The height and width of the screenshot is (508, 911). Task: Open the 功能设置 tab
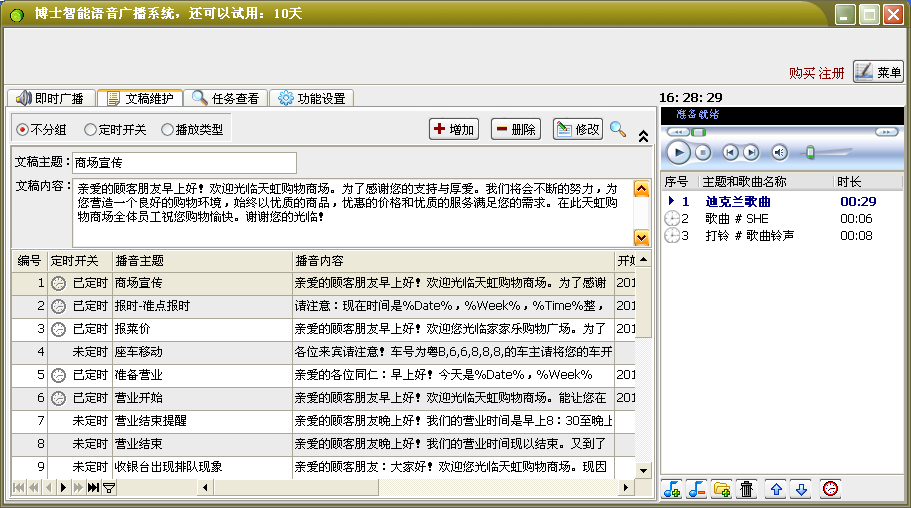pos(311,98)
